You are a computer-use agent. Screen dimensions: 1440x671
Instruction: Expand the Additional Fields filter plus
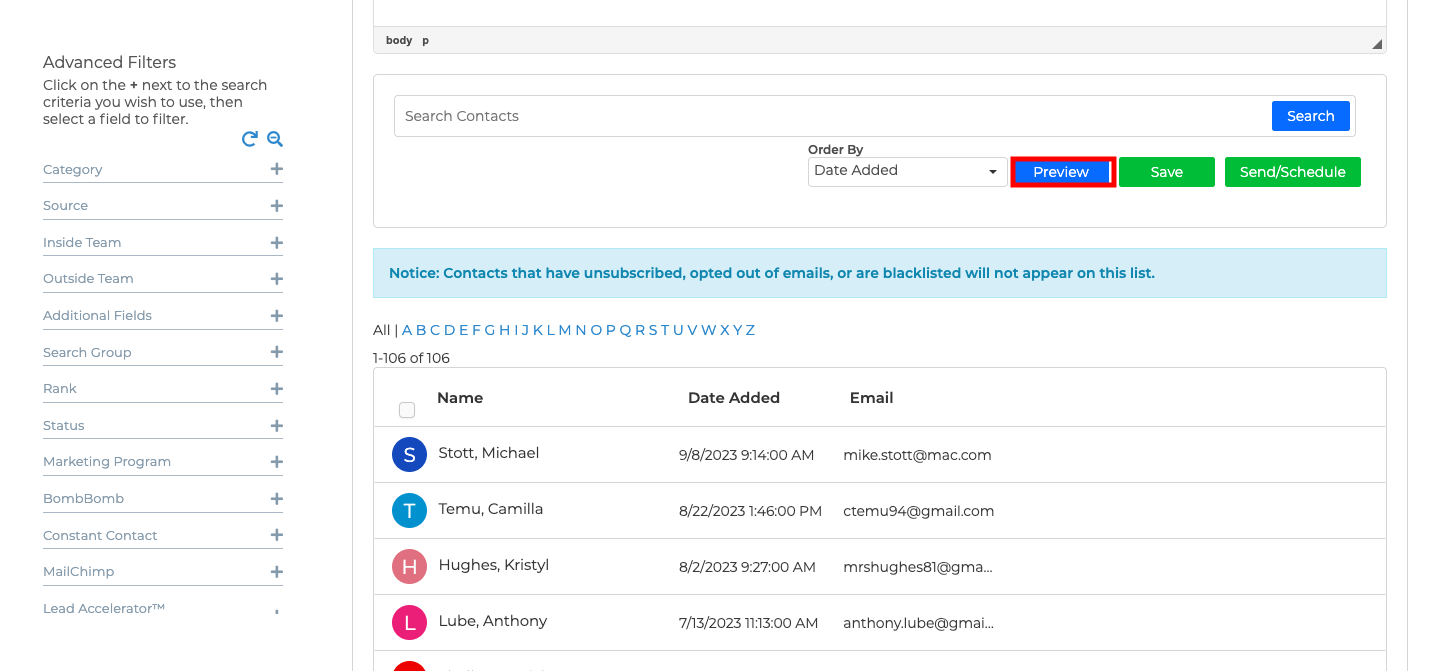point(277,316)
